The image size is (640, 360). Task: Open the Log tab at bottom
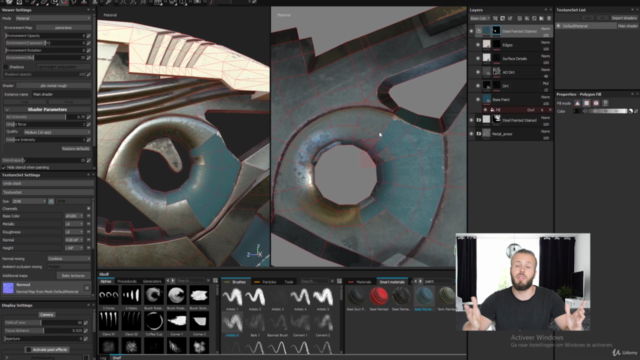click(x=103, y=358)
